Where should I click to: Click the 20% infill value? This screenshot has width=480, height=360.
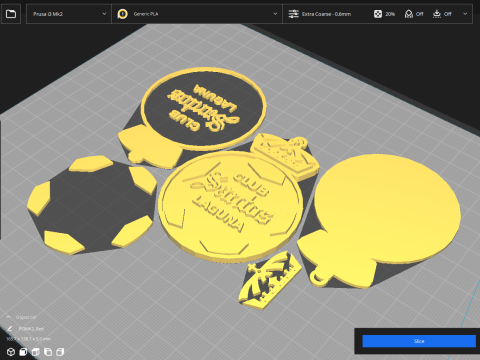point(390,14)
